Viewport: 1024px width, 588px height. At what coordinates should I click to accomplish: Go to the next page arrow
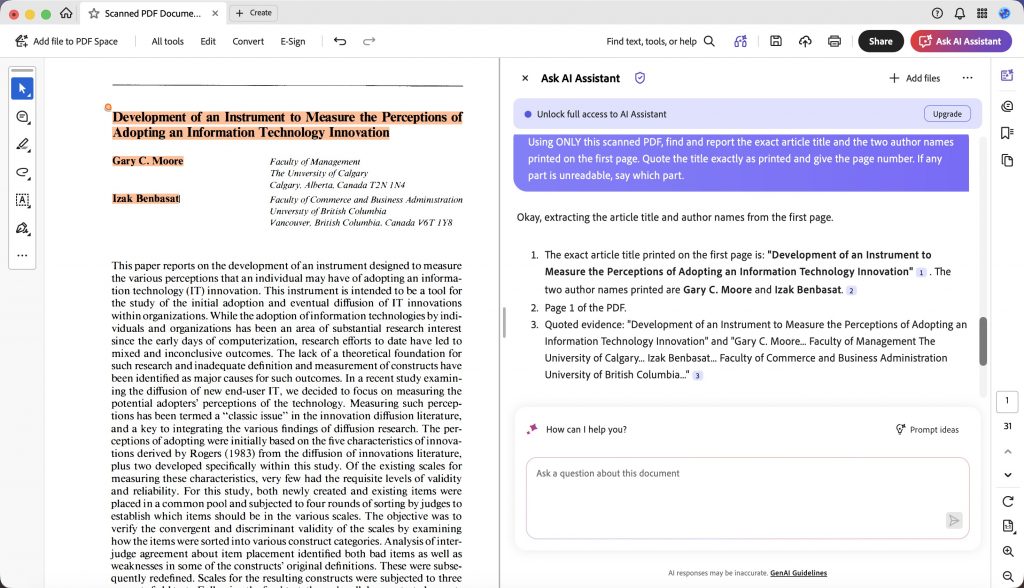(1008, 475)
